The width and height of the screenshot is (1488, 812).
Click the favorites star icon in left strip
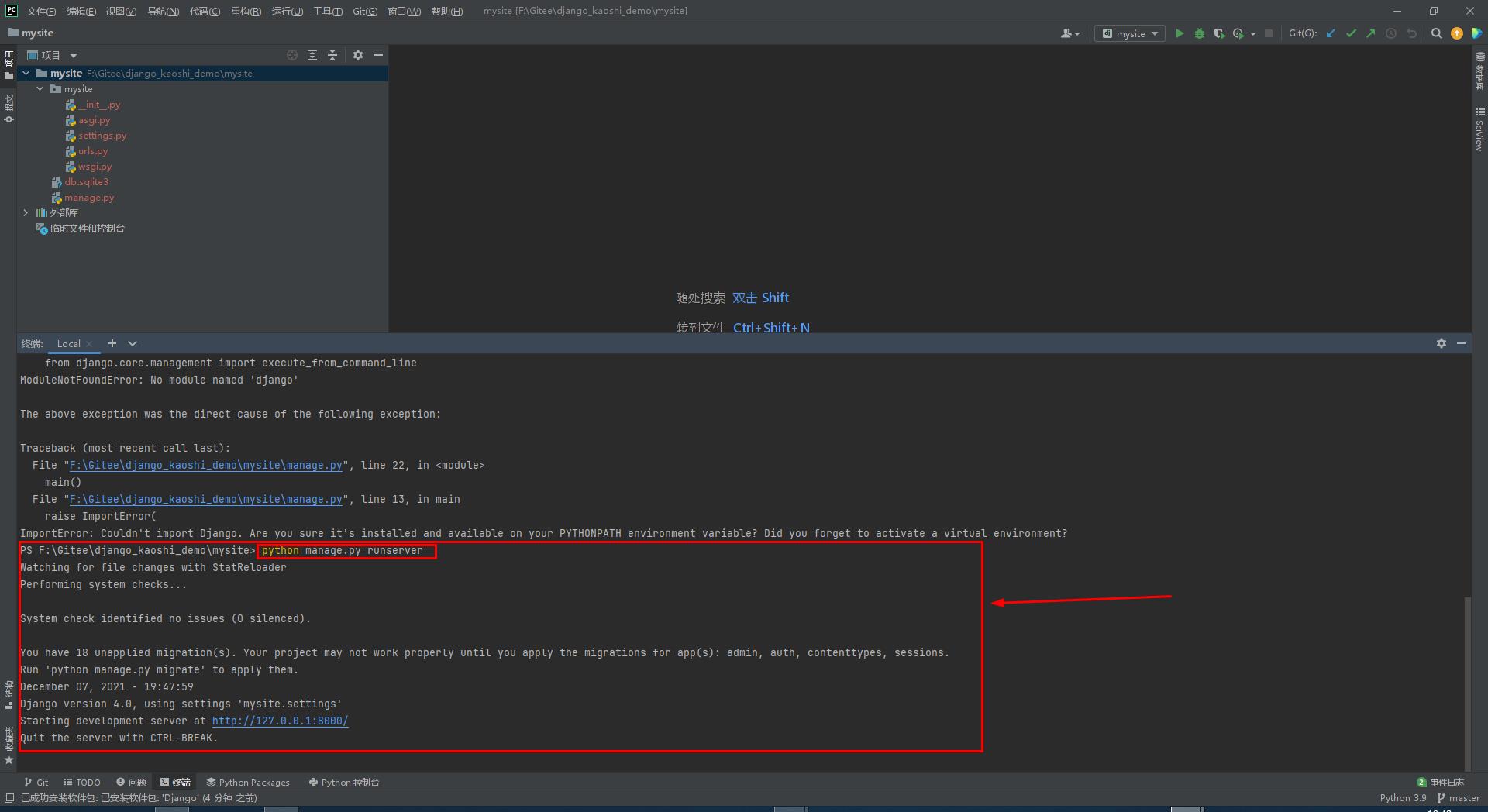pyautogui.click(x=9, y=760)
